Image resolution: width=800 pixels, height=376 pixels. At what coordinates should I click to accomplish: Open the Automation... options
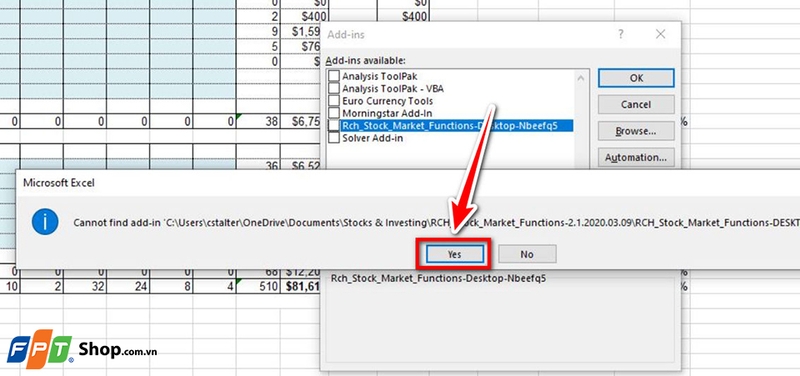(636, 157)
